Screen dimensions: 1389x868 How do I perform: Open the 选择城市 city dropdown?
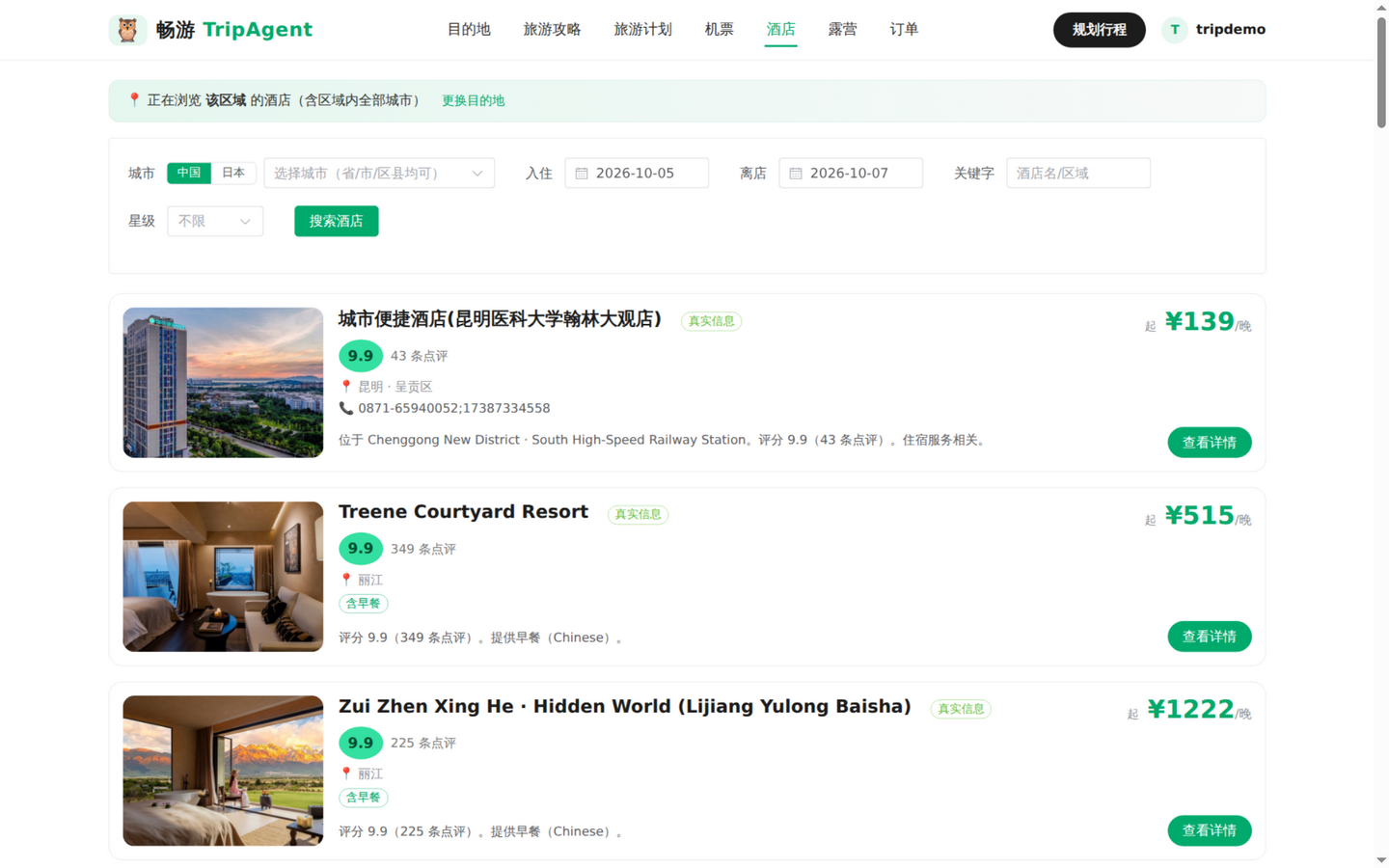[379, 174]
